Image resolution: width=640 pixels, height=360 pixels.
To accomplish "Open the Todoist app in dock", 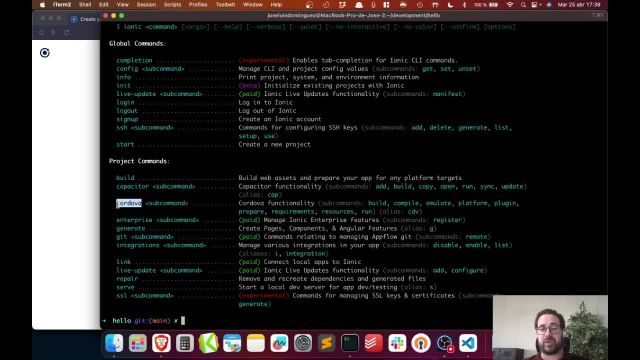I will point(373,343).
